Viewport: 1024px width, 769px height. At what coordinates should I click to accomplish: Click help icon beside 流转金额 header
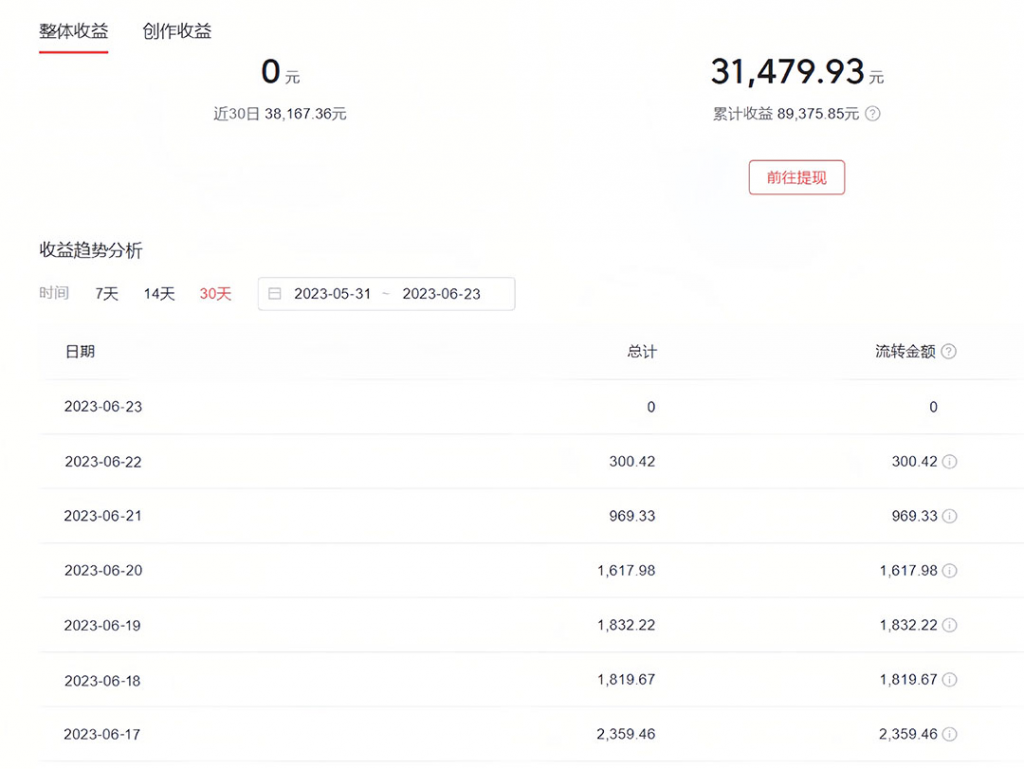[x=949, y=352]
